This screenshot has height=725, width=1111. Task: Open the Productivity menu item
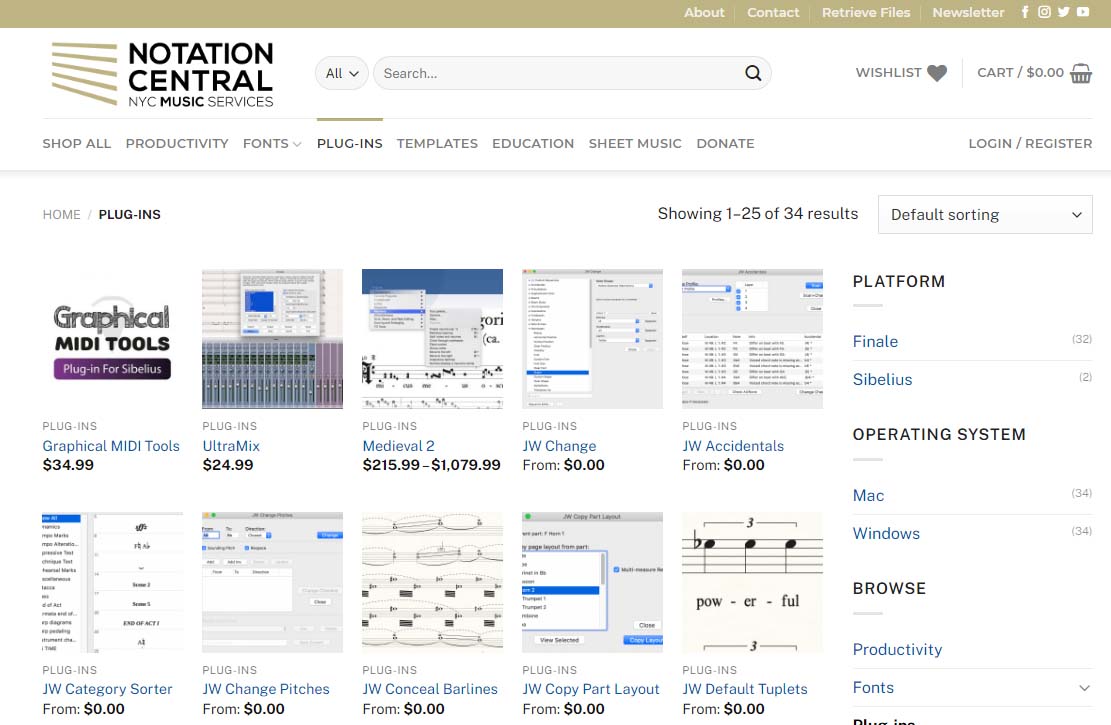(177, 144)
